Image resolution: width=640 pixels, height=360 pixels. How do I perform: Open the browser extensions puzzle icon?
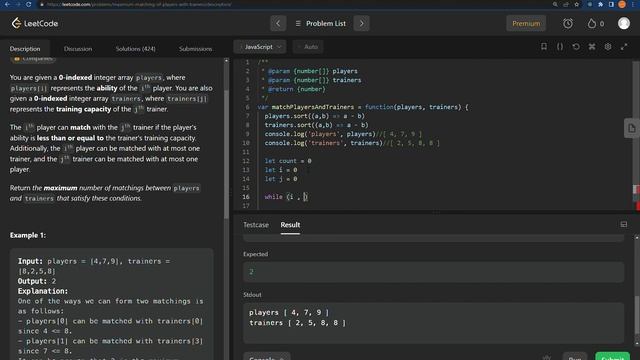click(600, 4)
